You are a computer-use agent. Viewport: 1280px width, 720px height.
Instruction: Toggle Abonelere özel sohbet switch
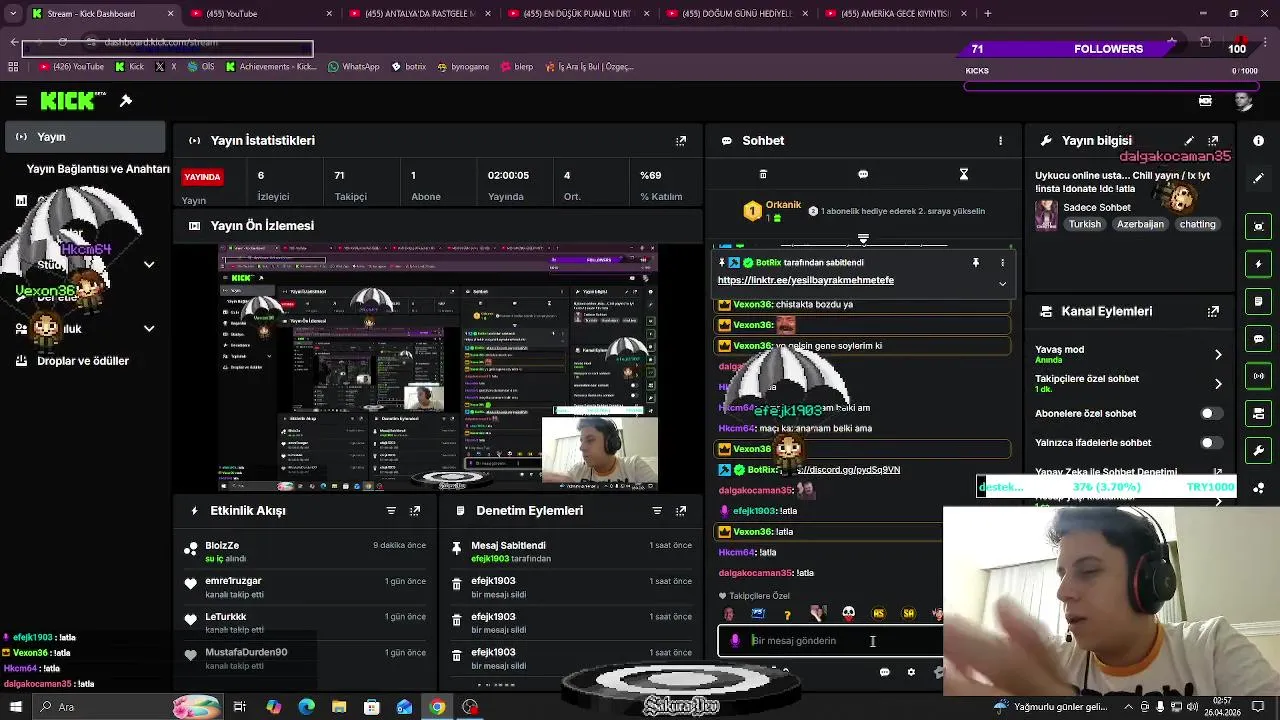1210,413
